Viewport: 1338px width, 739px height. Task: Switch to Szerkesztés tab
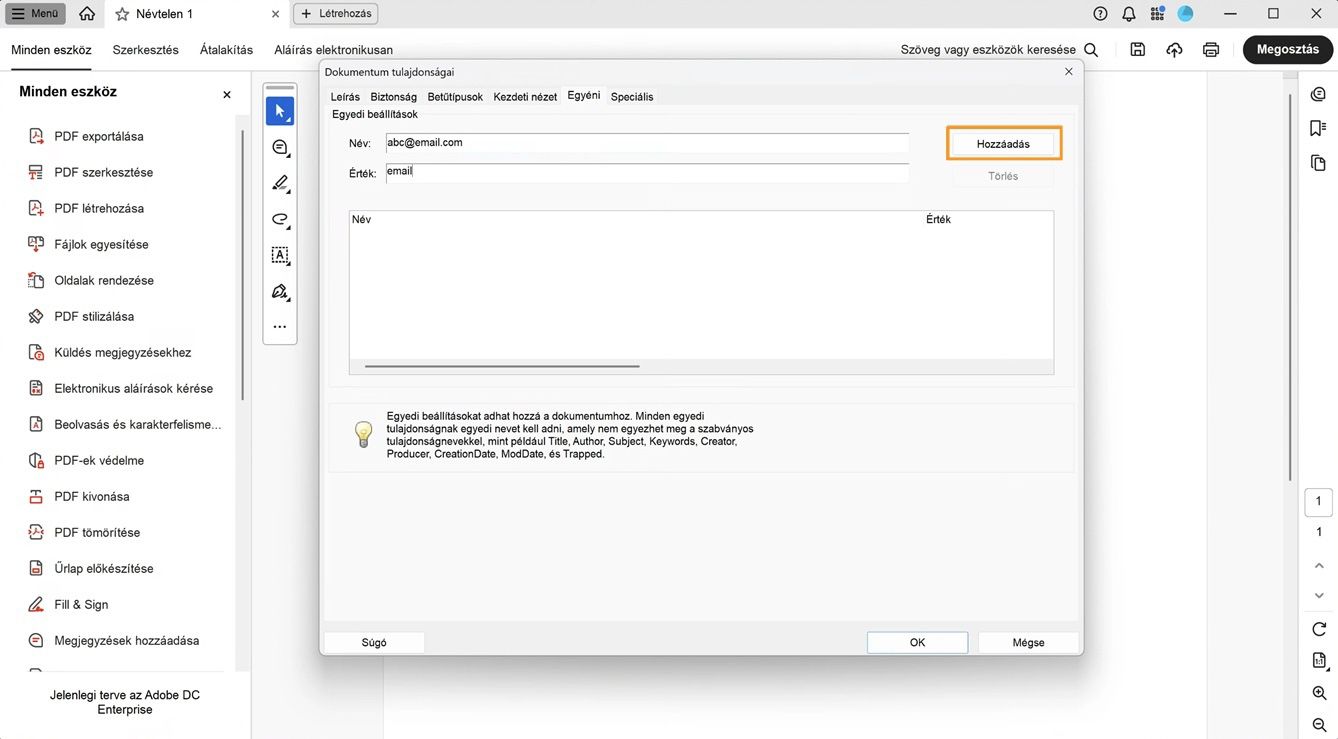[146, 50]
